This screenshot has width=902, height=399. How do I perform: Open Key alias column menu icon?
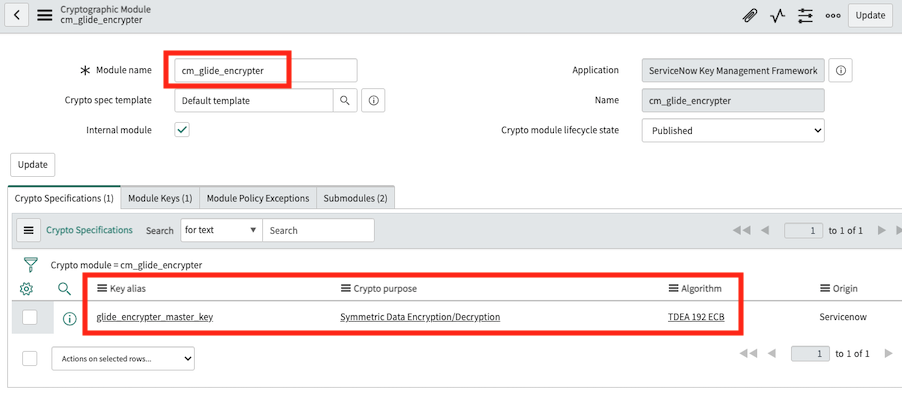102,289
